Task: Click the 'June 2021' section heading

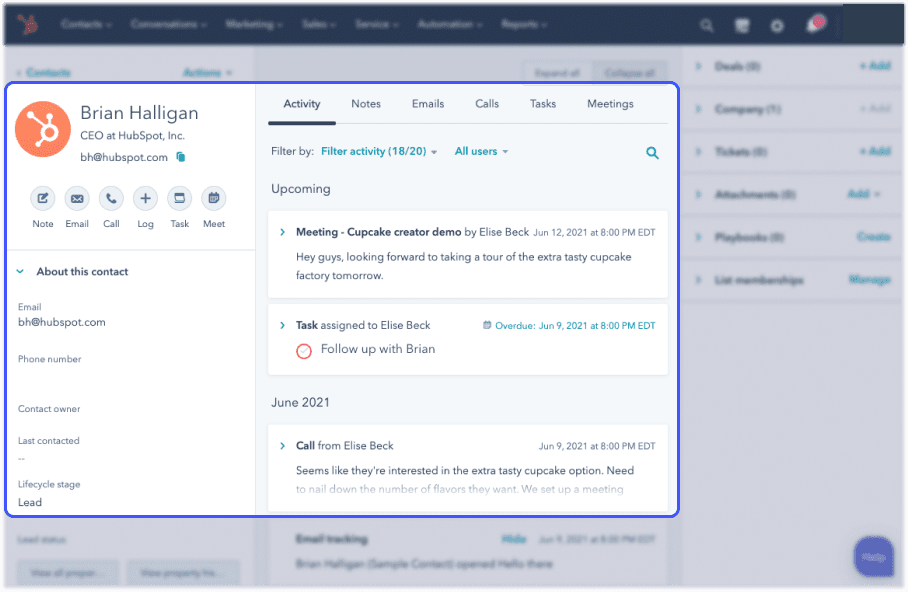Action: 300,403
